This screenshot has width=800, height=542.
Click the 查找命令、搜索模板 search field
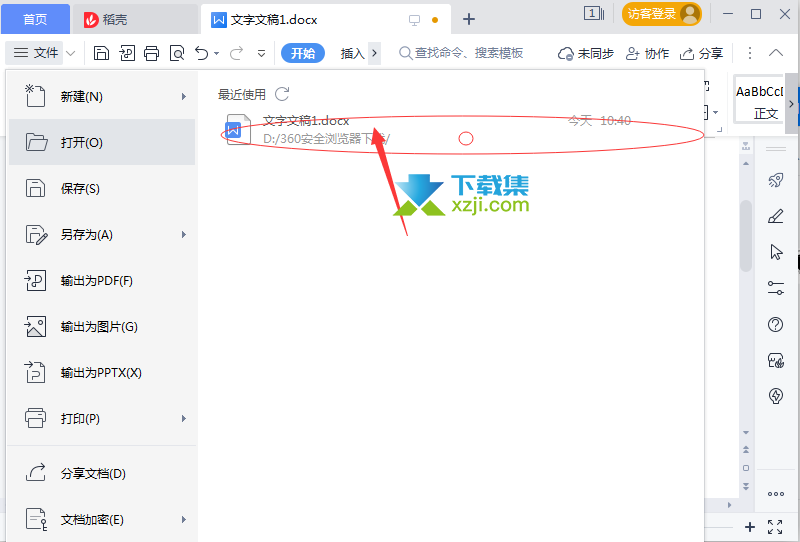click(461, 53)
